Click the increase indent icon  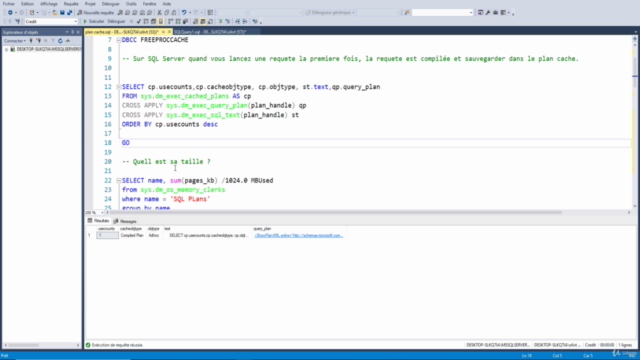click(x=245, y=22)
